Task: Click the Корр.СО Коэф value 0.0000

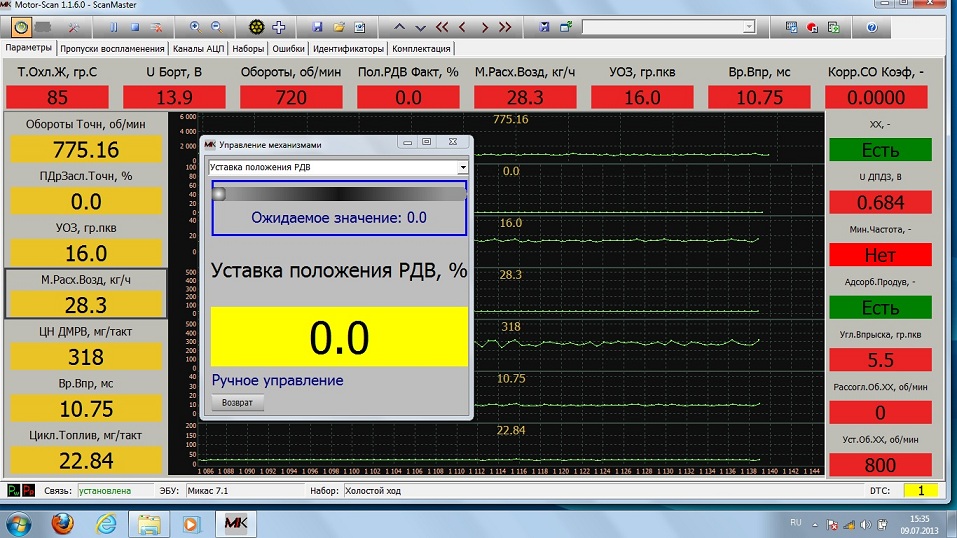Action: (x=876, y=98)
